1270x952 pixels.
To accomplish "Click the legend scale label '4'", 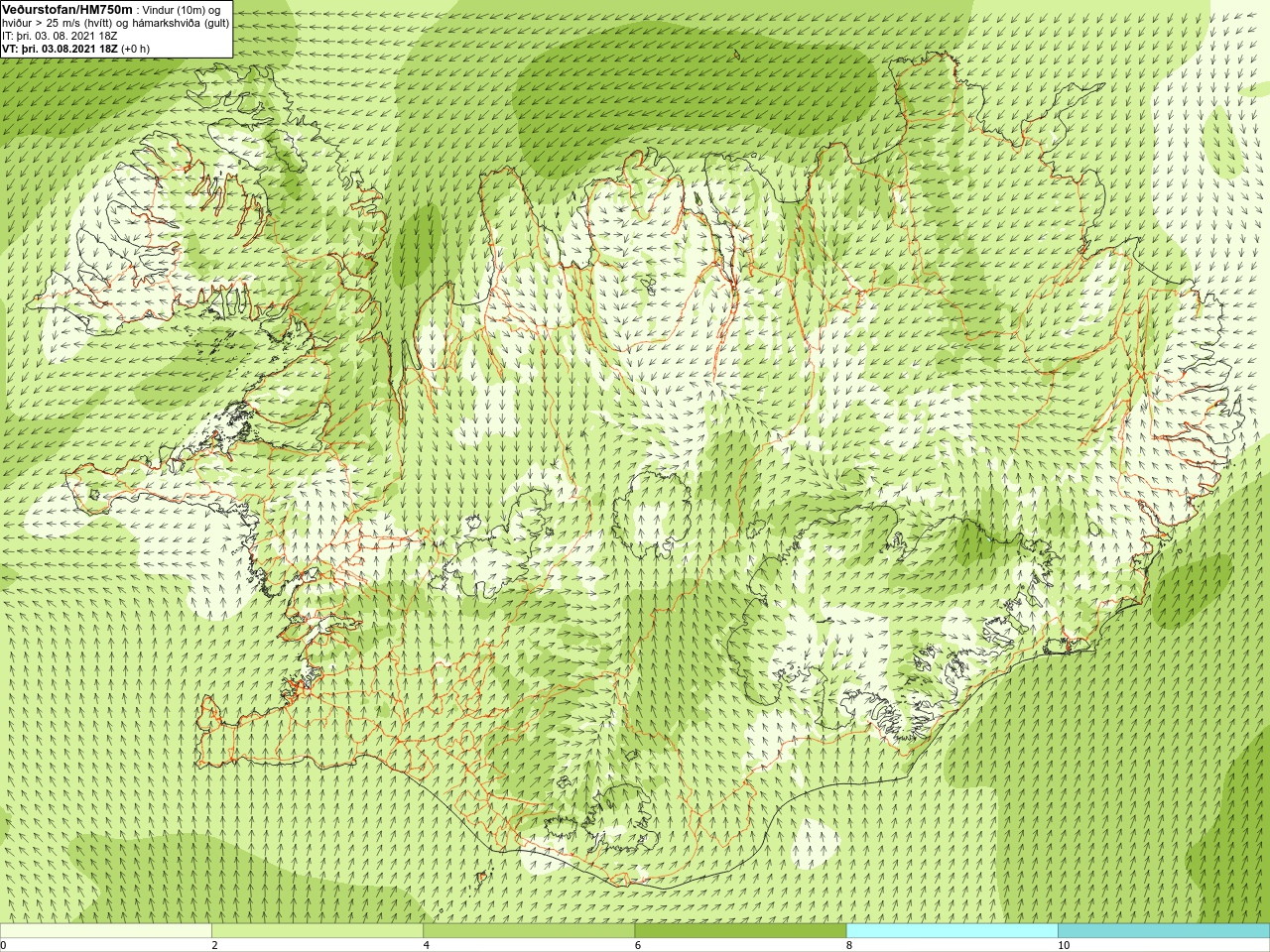I will pyautogui.click(x=426, y=945).
